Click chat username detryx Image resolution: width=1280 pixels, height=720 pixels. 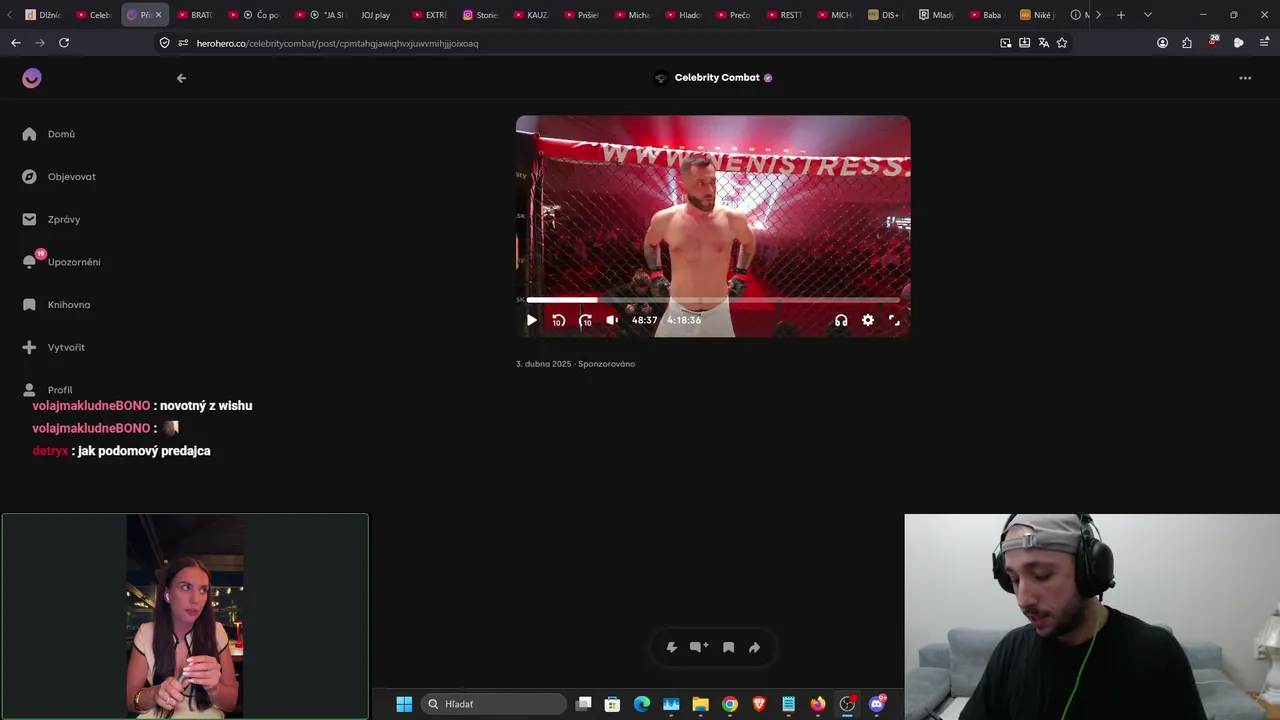50,451
